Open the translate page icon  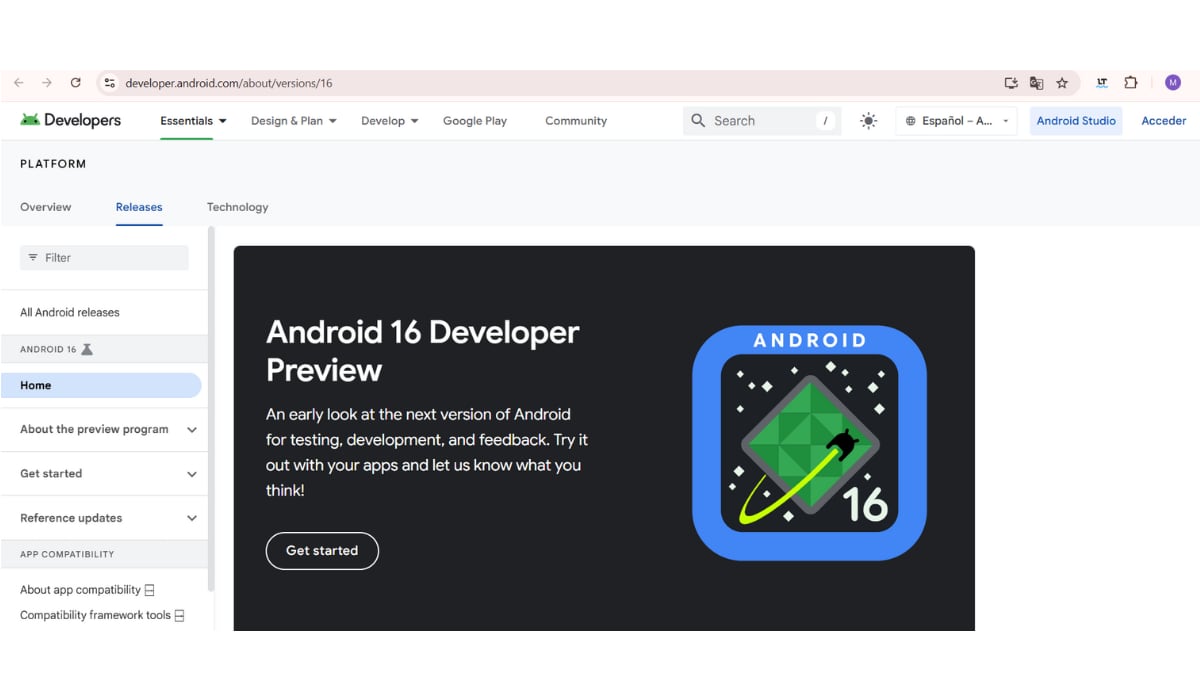point(1036,83)
